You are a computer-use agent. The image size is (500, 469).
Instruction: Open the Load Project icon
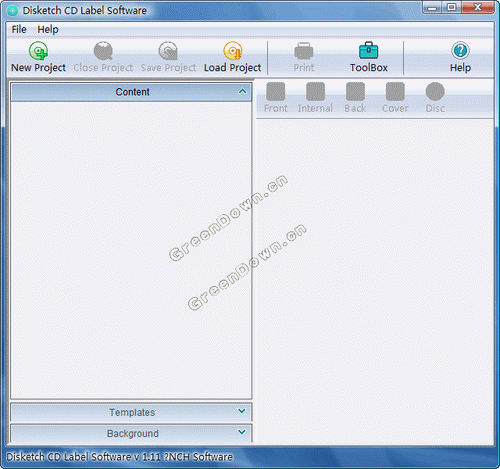(233, 51)
